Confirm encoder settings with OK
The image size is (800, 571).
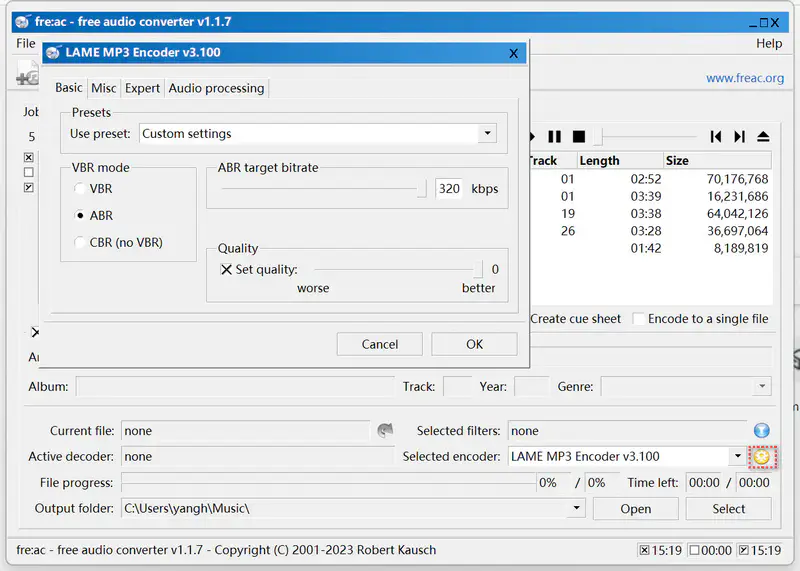[474, 344]
